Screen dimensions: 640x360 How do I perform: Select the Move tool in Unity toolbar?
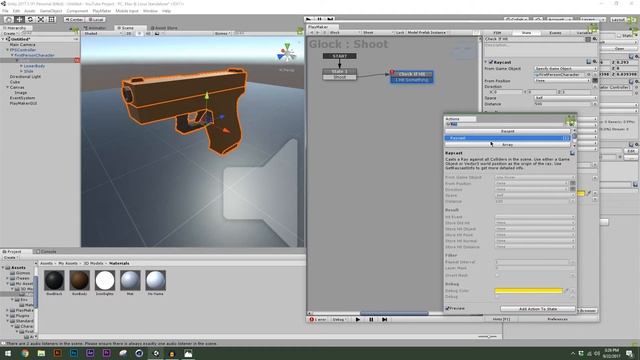[x=19, y=19]
